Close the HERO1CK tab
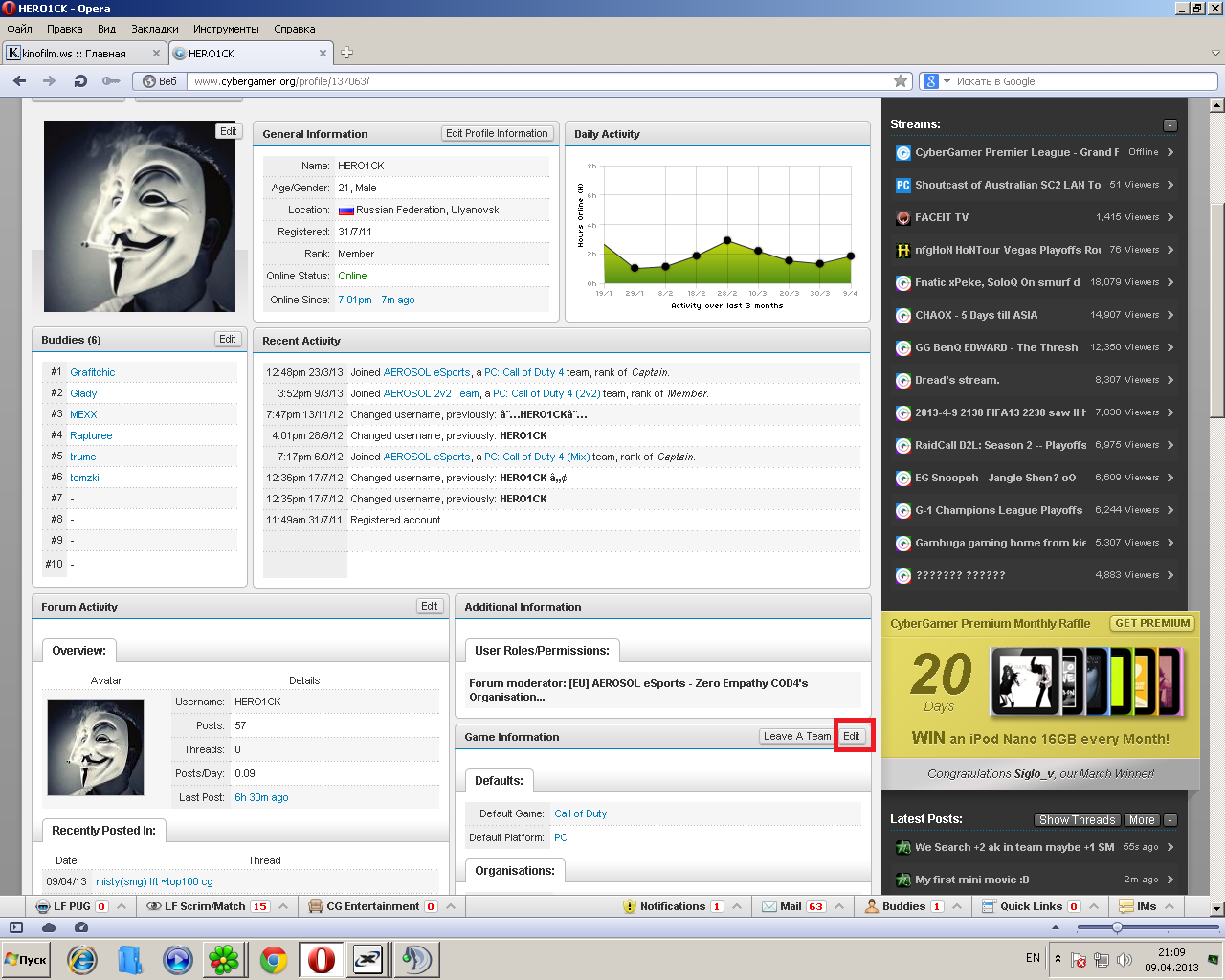 coord(323,54)
